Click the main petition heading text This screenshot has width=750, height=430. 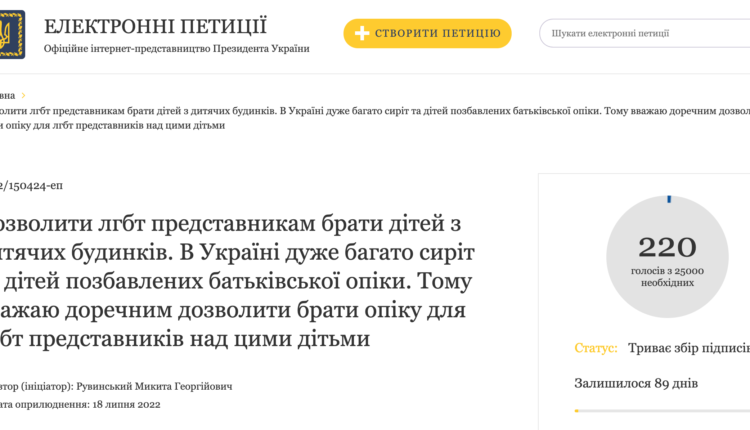click(232, 282)
